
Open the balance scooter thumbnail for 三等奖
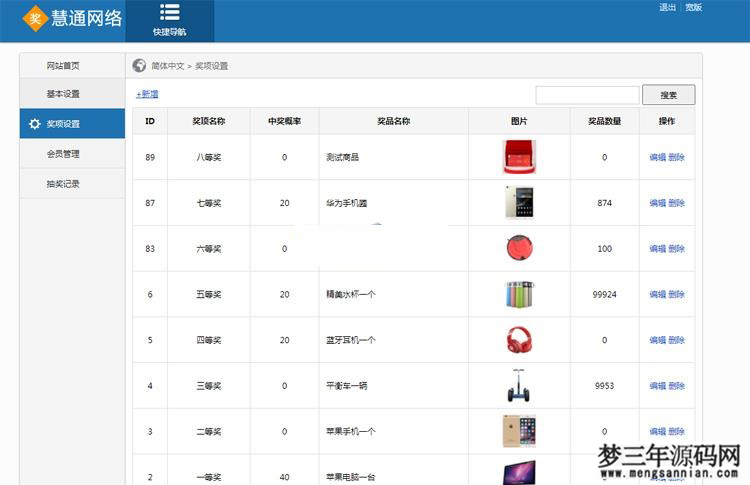(x=519, y=386)
